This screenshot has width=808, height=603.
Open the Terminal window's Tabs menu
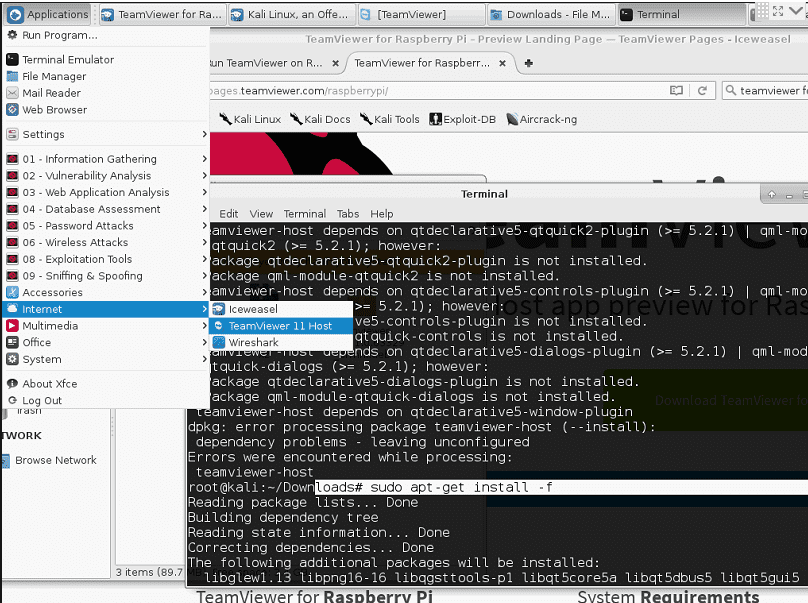point(347,214)
